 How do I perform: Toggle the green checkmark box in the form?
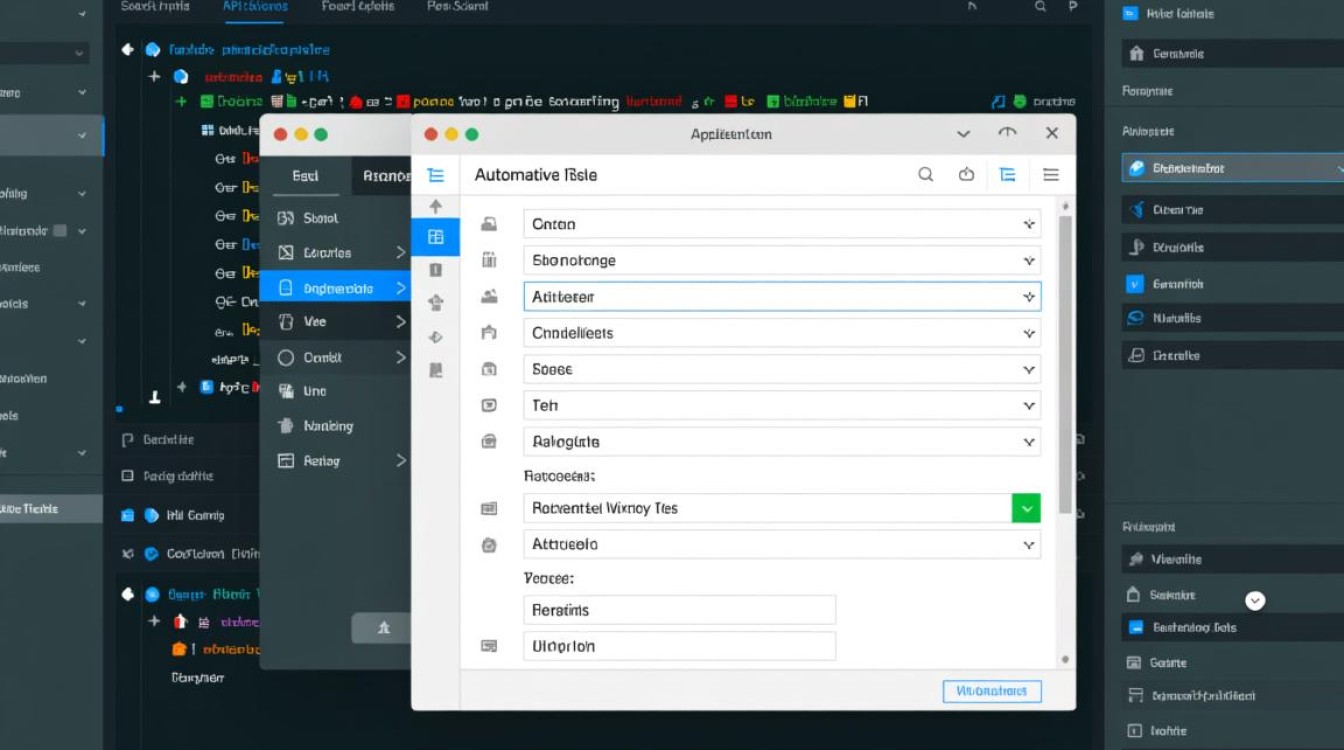click(x=1026, y=508)
